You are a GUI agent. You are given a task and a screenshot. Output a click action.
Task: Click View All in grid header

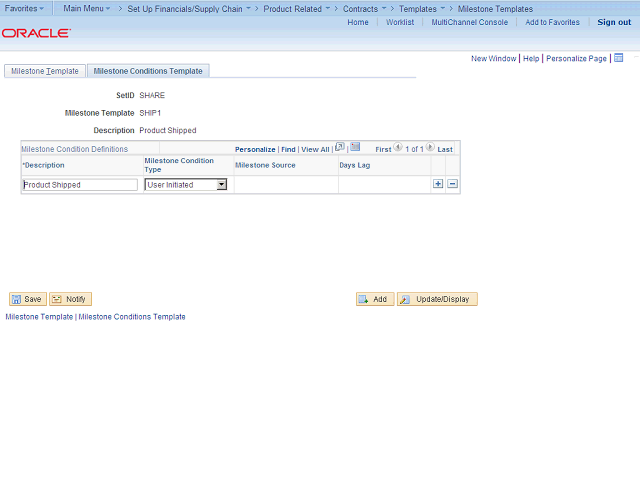[315, 149]
